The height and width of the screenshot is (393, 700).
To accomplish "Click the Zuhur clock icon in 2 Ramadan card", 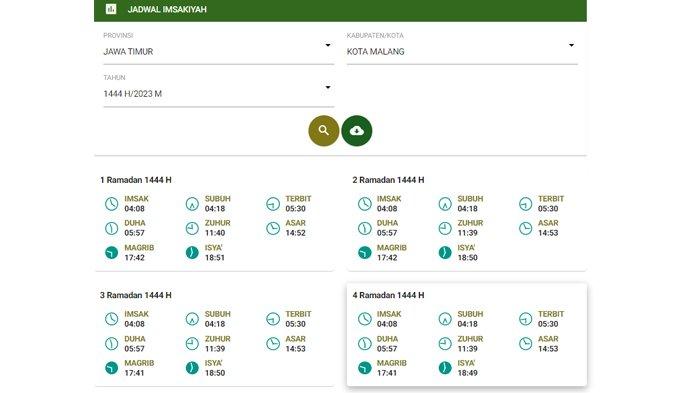I will pyautogui.click(x=445, y=228).
